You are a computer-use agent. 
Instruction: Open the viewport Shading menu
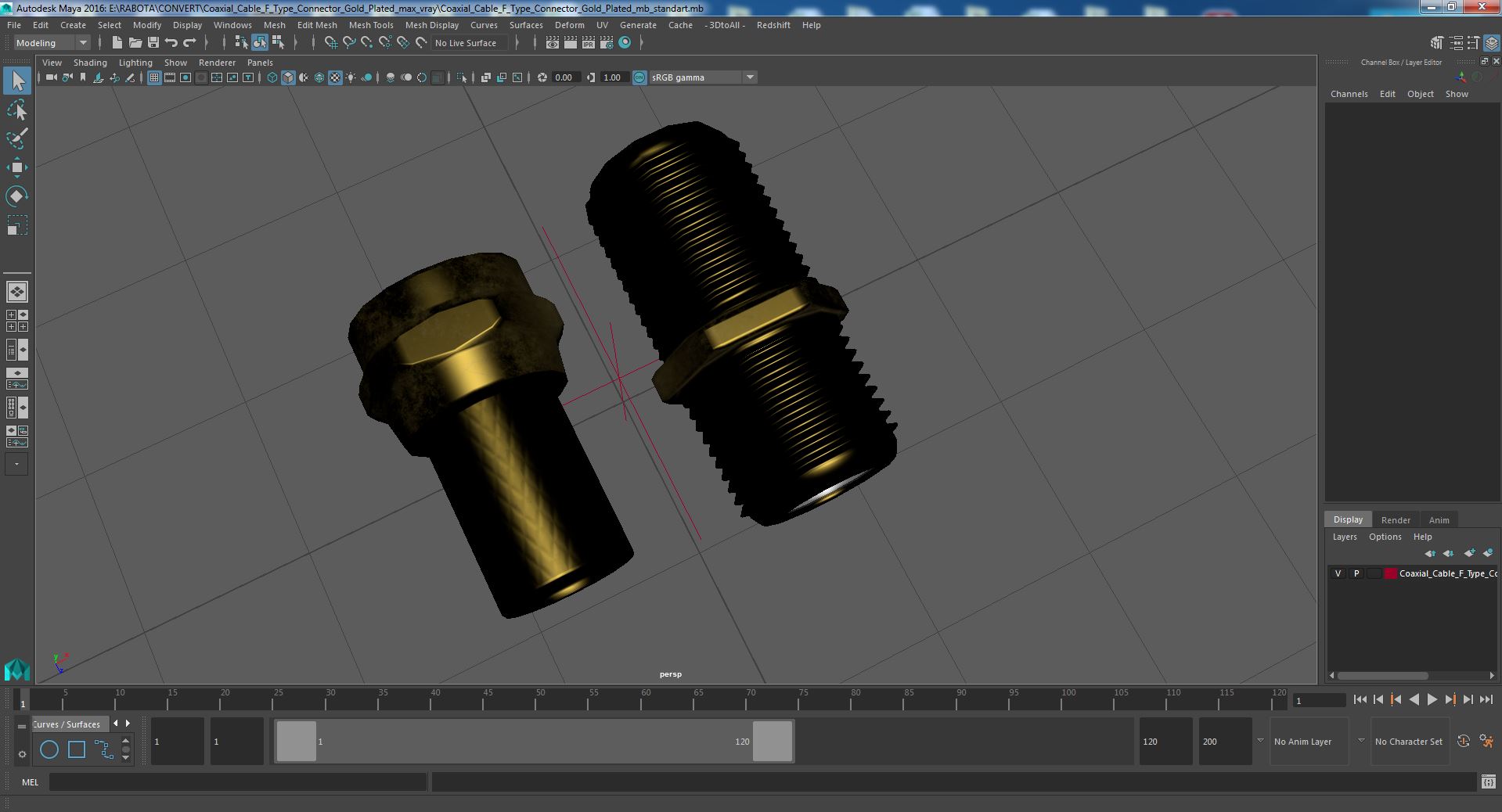tap(90, 63)
